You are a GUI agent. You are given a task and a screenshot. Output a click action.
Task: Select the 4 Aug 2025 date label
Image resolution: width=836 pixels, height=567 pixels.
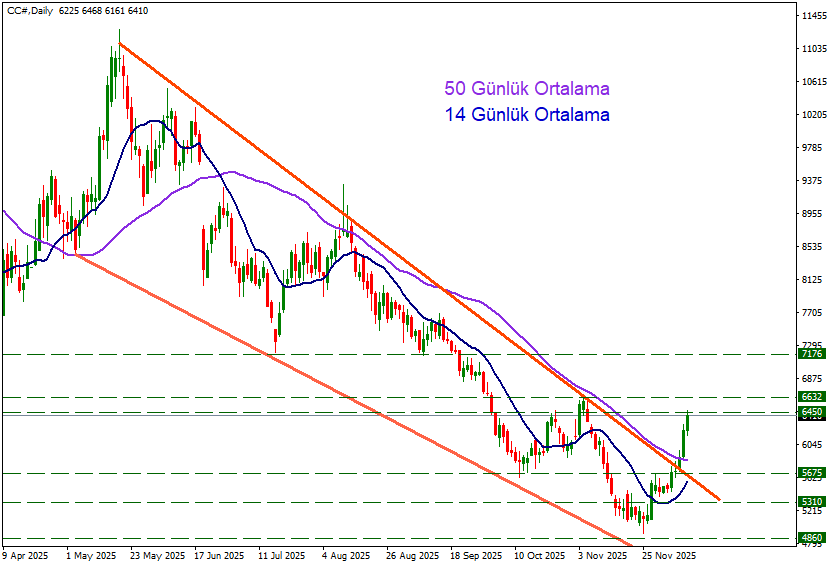pyautogui.click(x=347, y=554)
